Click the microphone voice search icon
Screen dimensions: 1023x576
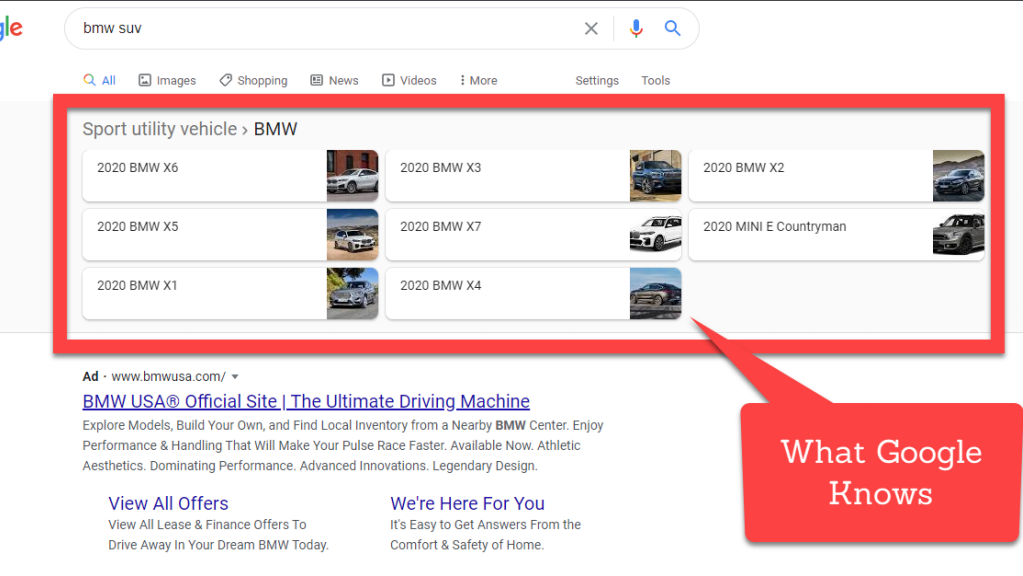point(636,29)
